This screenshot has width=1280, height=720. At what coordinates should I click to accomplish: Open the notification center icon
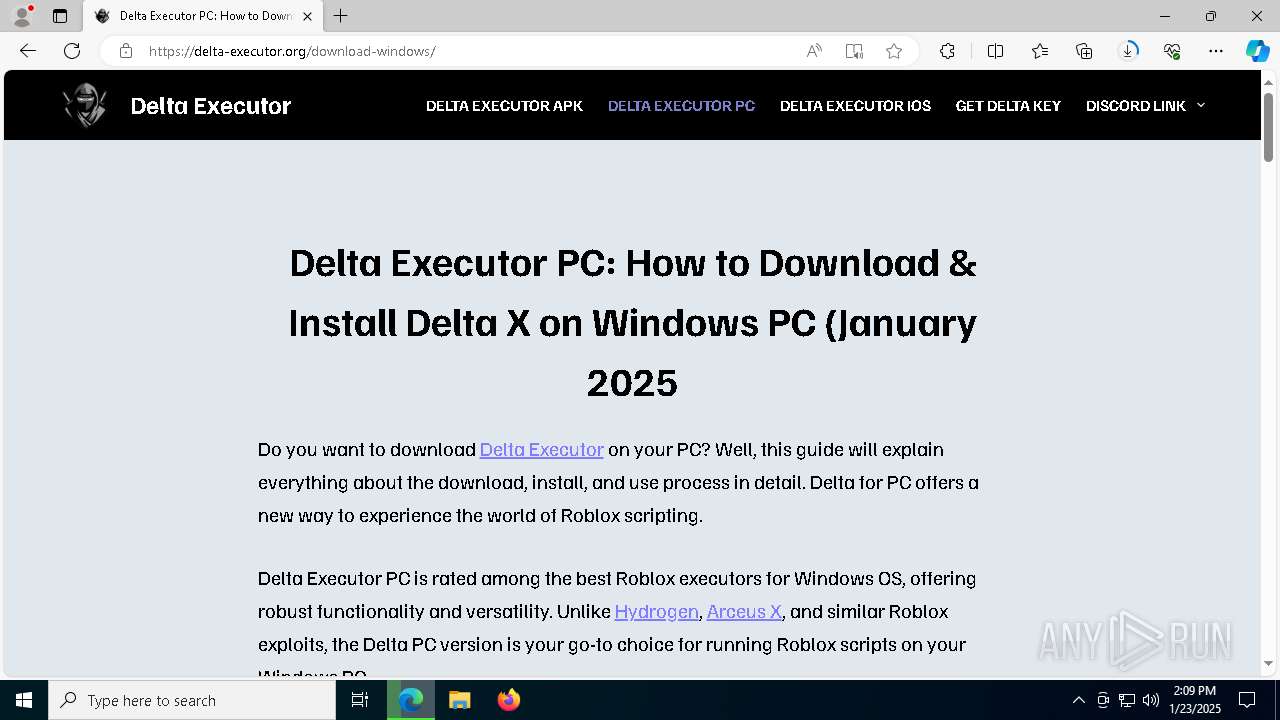[1247, 700]
